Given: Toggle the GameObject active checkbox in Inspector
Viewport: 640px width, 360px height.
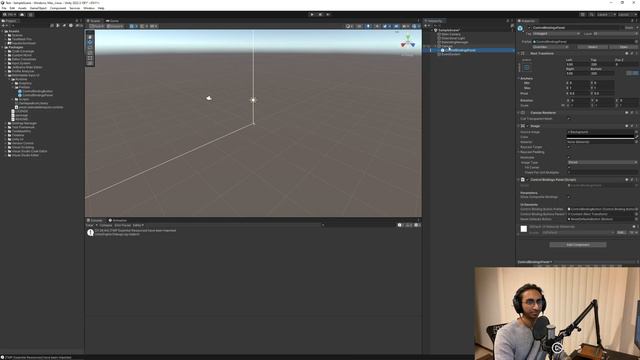Looking at the screenshot, I should [x=529, y=28].
